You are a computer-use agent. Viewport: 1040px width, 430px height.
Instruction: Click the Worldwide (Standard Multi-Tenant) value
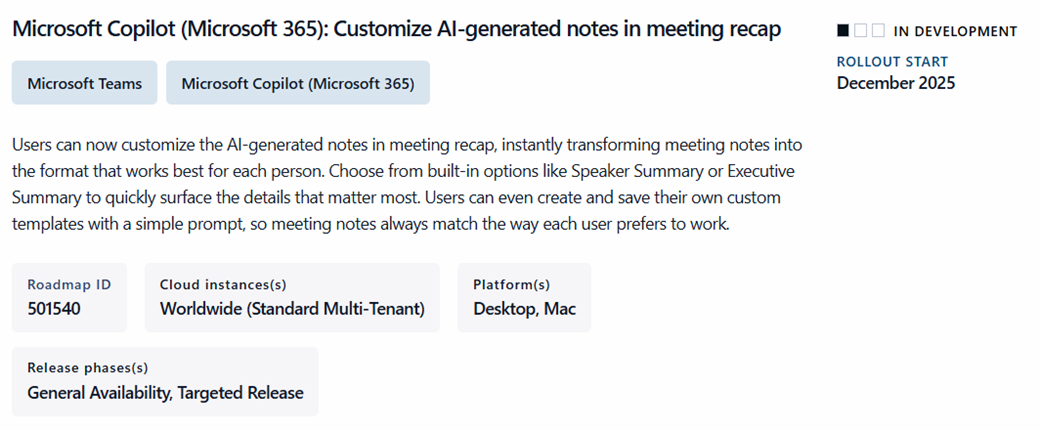[x=292, y=309]
